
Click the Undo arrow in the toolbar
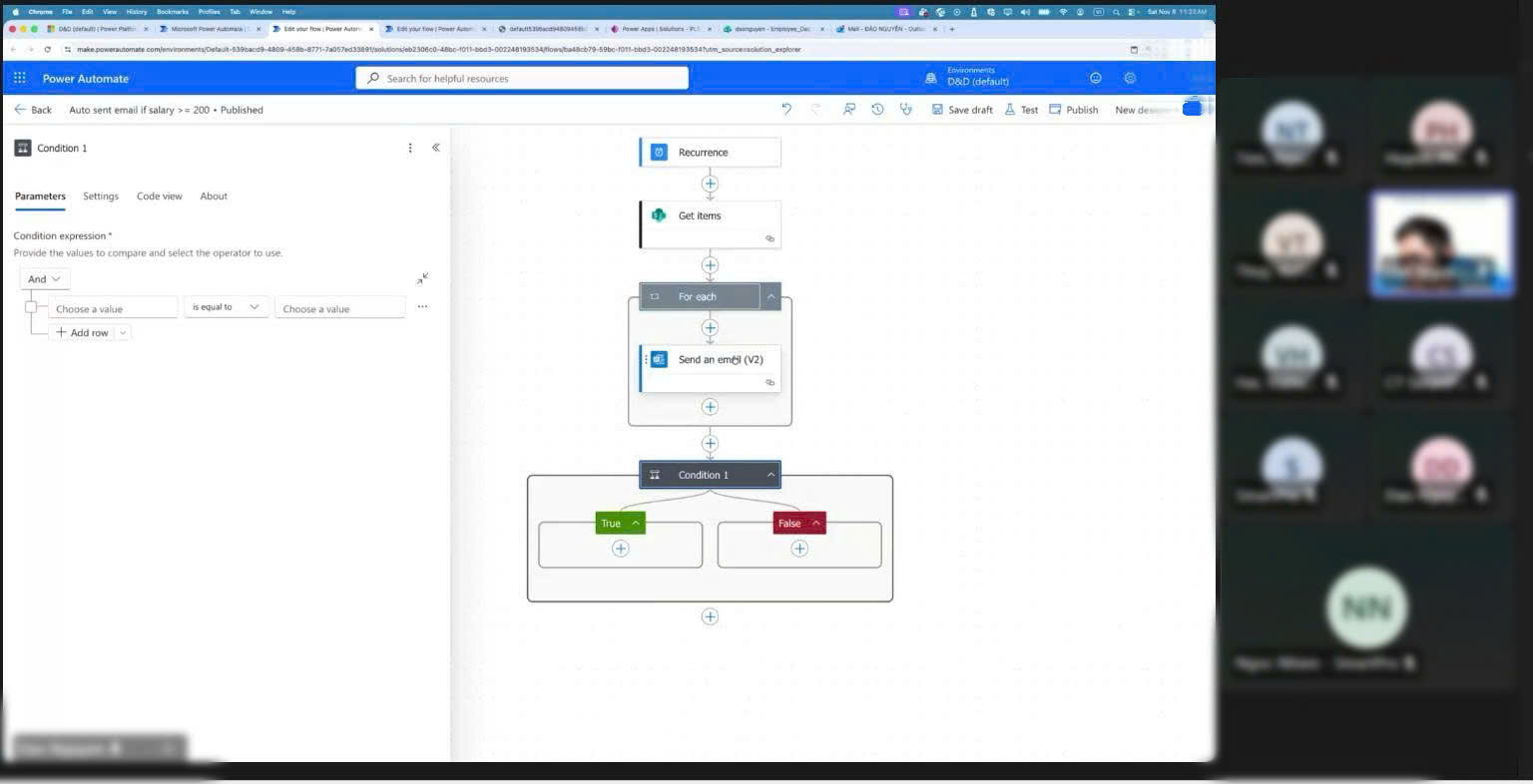[x=786, y=110]
